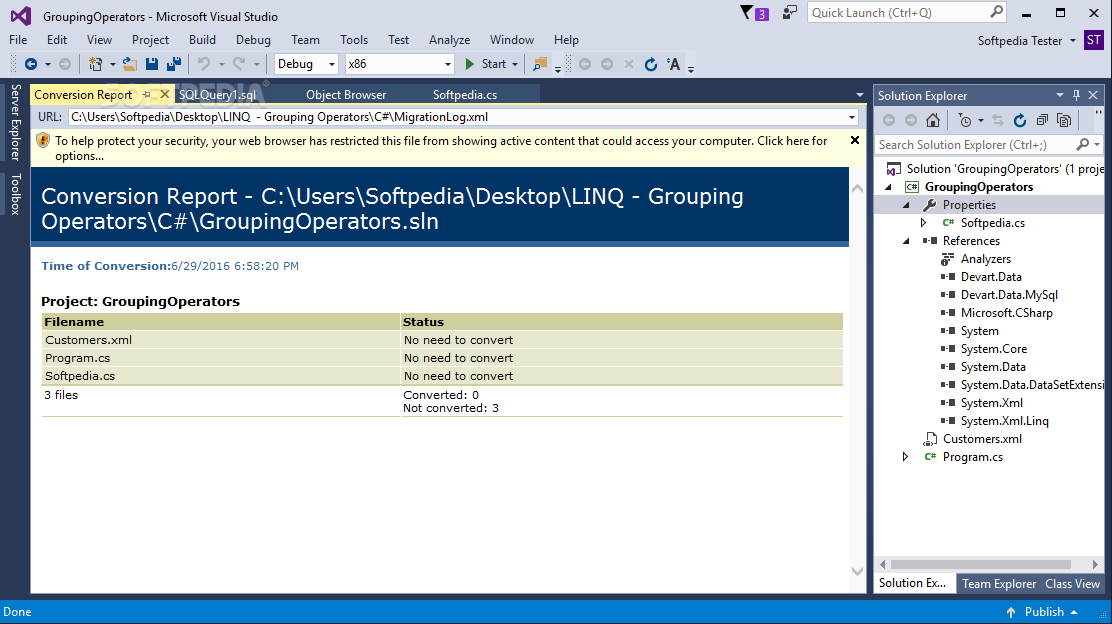Switch to Softpedia.cs document tab
The height and width of the screenshot is (624, 1112).
point(465,94)
